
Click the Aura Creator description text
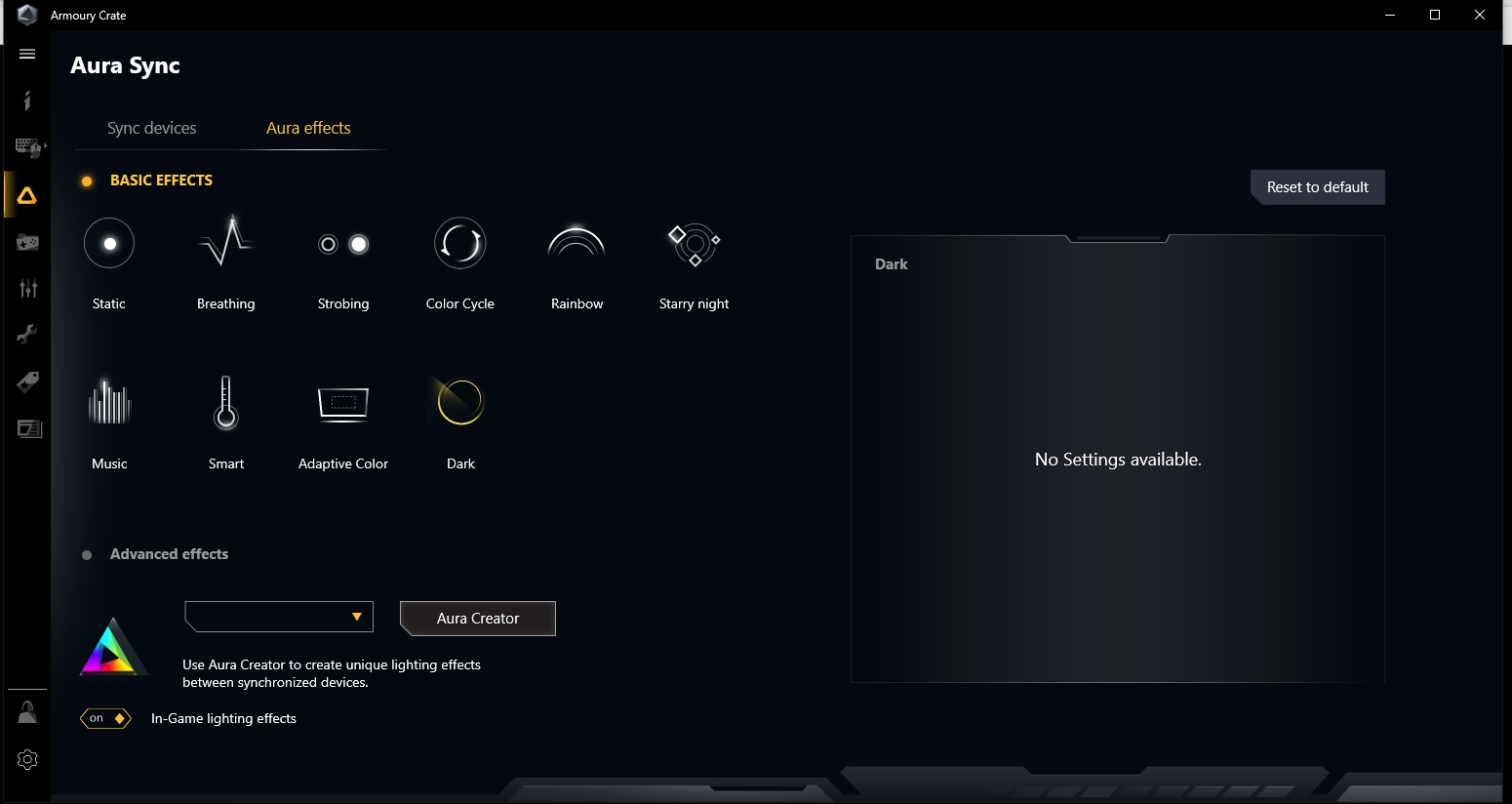point(332,673)
